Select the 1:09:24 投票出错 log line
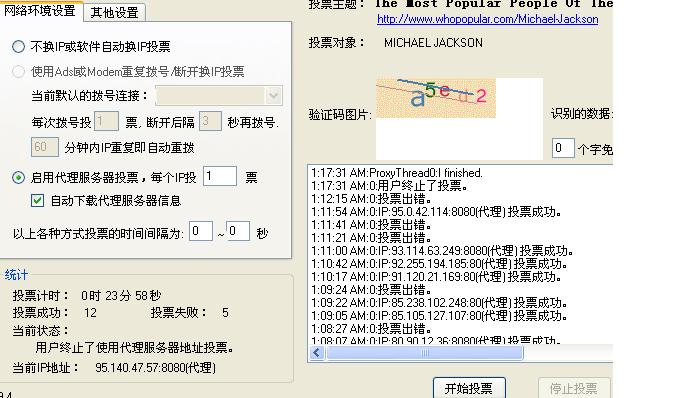This screenshot has height=398, width=683. point(371,290)
